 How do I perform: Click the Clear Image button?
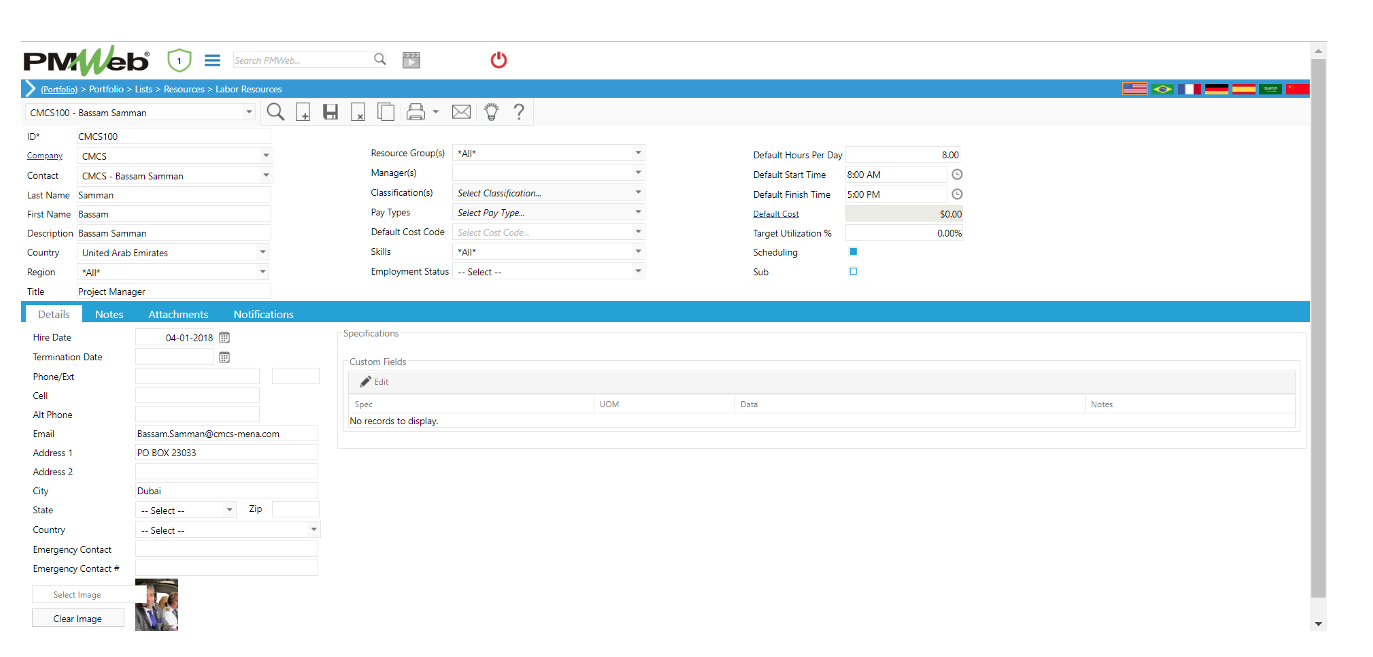(78, 618)
